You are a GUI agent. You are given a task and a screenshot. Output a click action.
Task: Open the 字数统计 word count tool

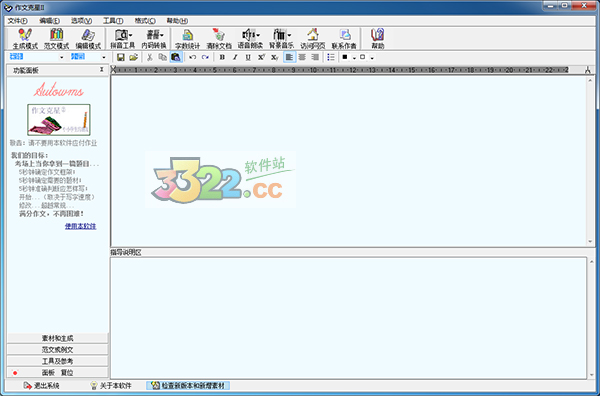(x=188, y=39)
